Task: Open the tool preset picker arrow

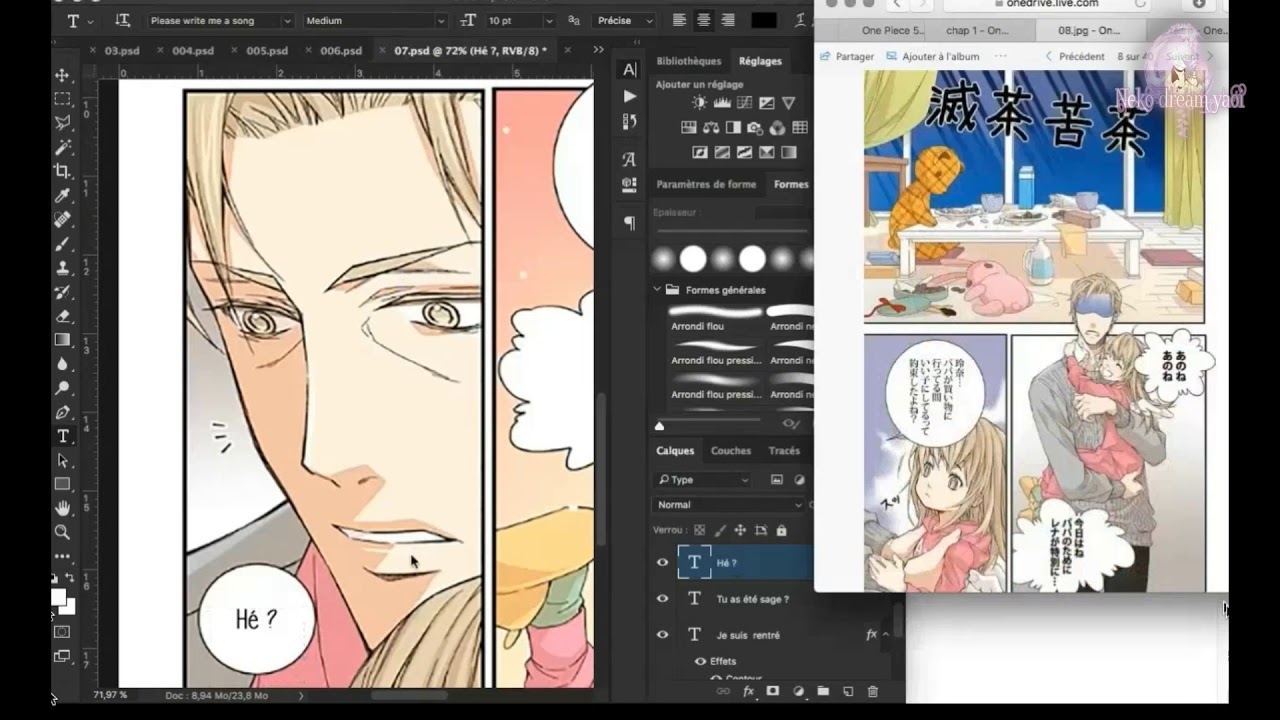Action: tap(91, 20)
